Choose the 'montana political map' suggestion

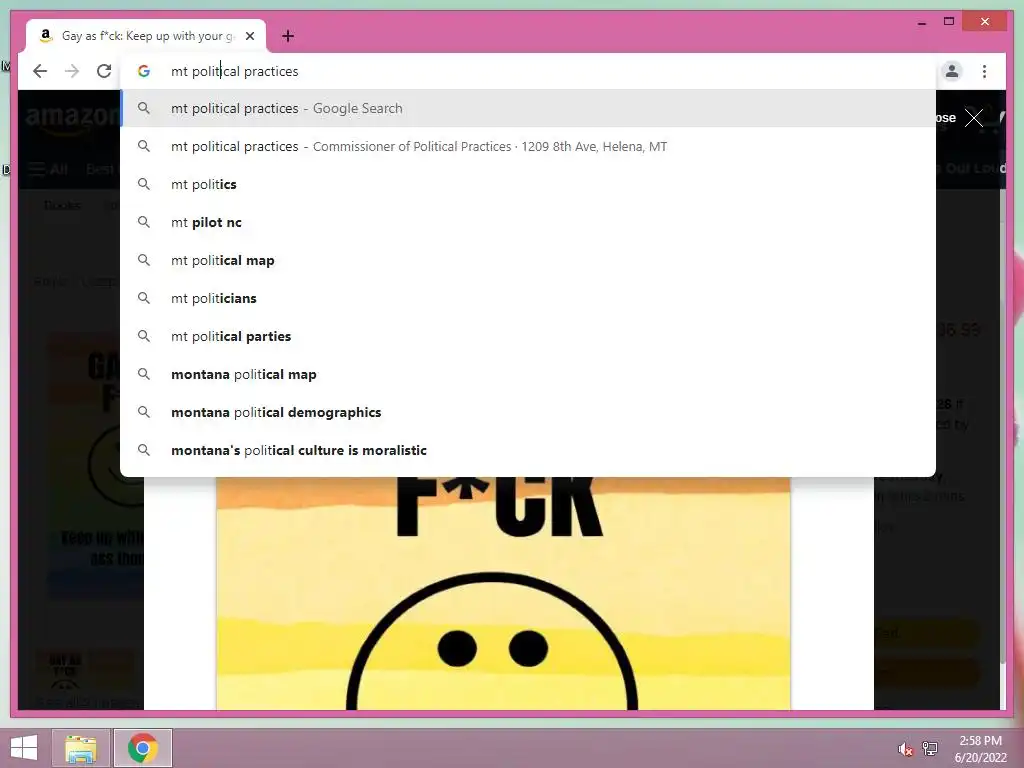coord(528,374)
